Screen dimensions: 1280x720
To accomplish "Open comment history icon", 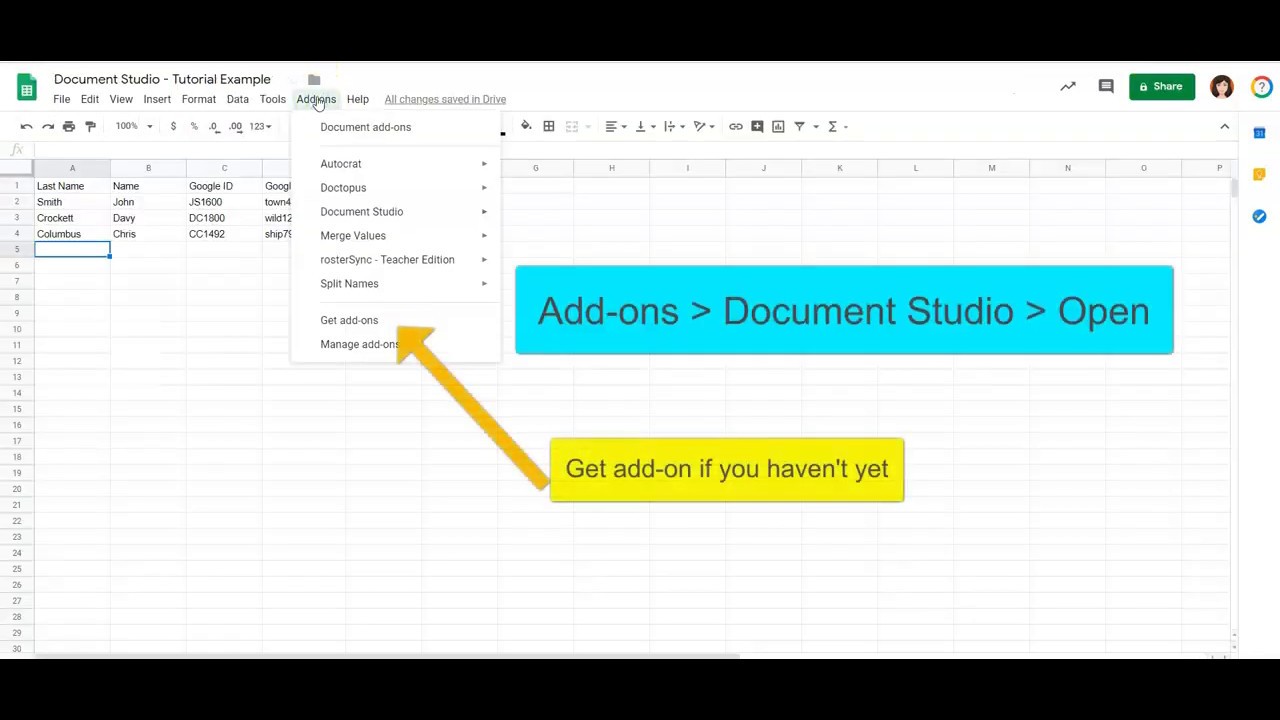I will (x=1106, y=87).
